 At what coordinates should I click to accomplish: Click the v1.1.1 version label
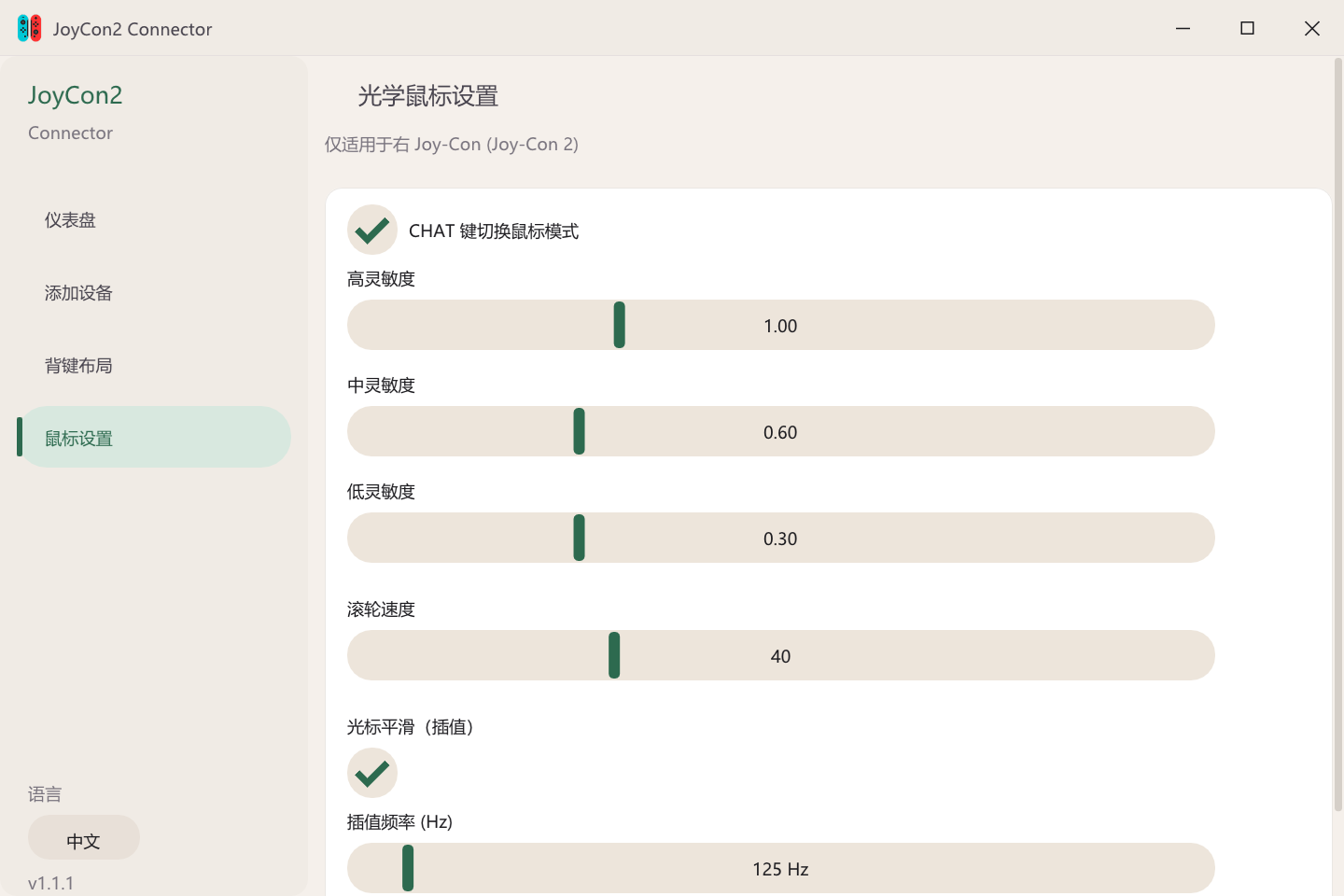[x=51, y=883]
